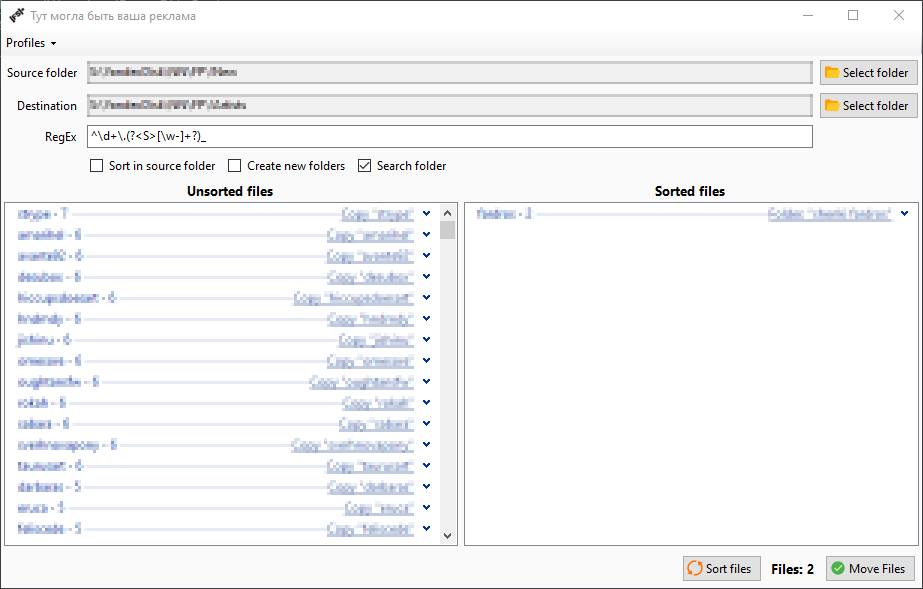Enable the Sort in source folder checkbox
This screenshot has height=589, width=923.
tap(97, 166)
